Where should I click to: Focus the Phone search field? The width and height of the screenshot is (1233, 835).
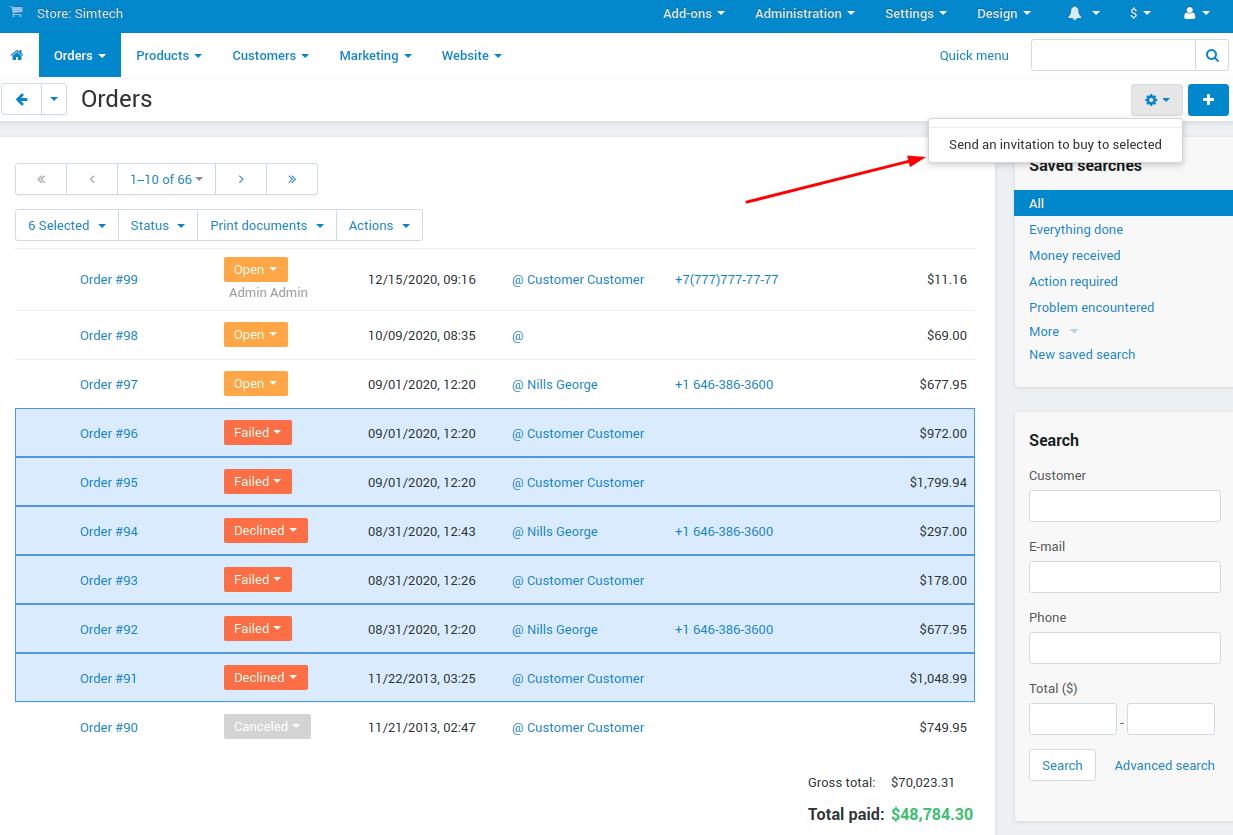click(1125, 648)
